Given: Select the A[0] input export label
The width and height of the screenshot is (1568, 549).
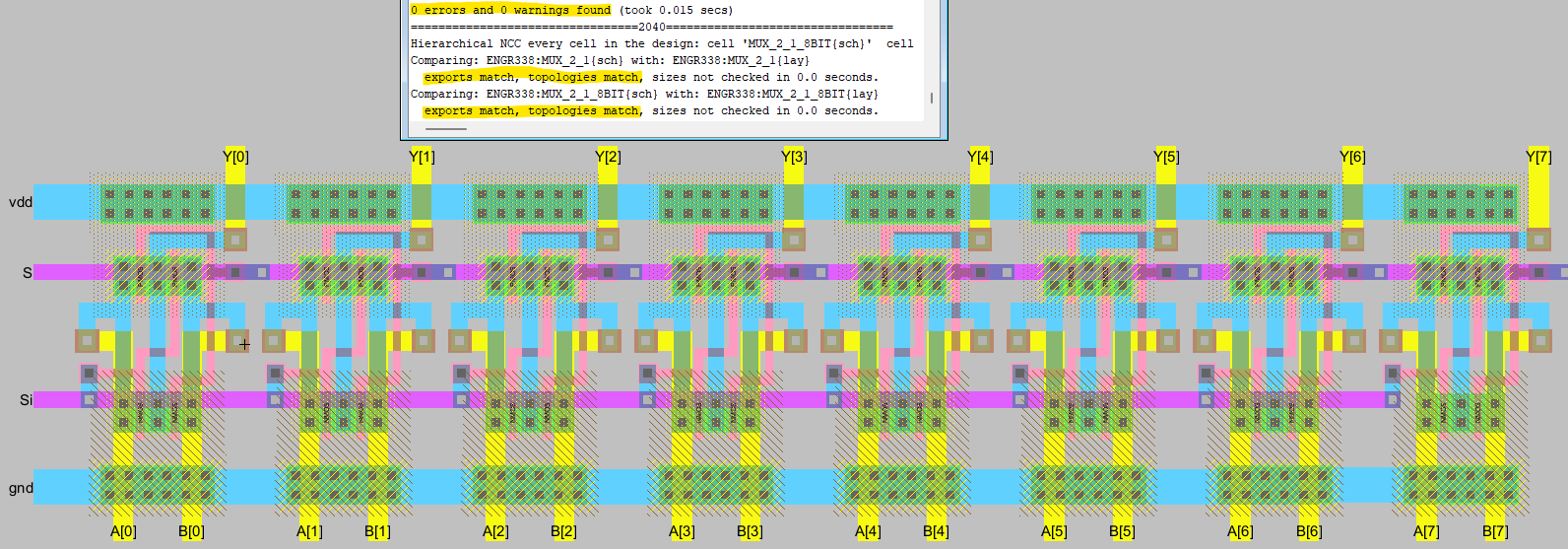Looking at the screenshot, I should (x=123, y=531).
